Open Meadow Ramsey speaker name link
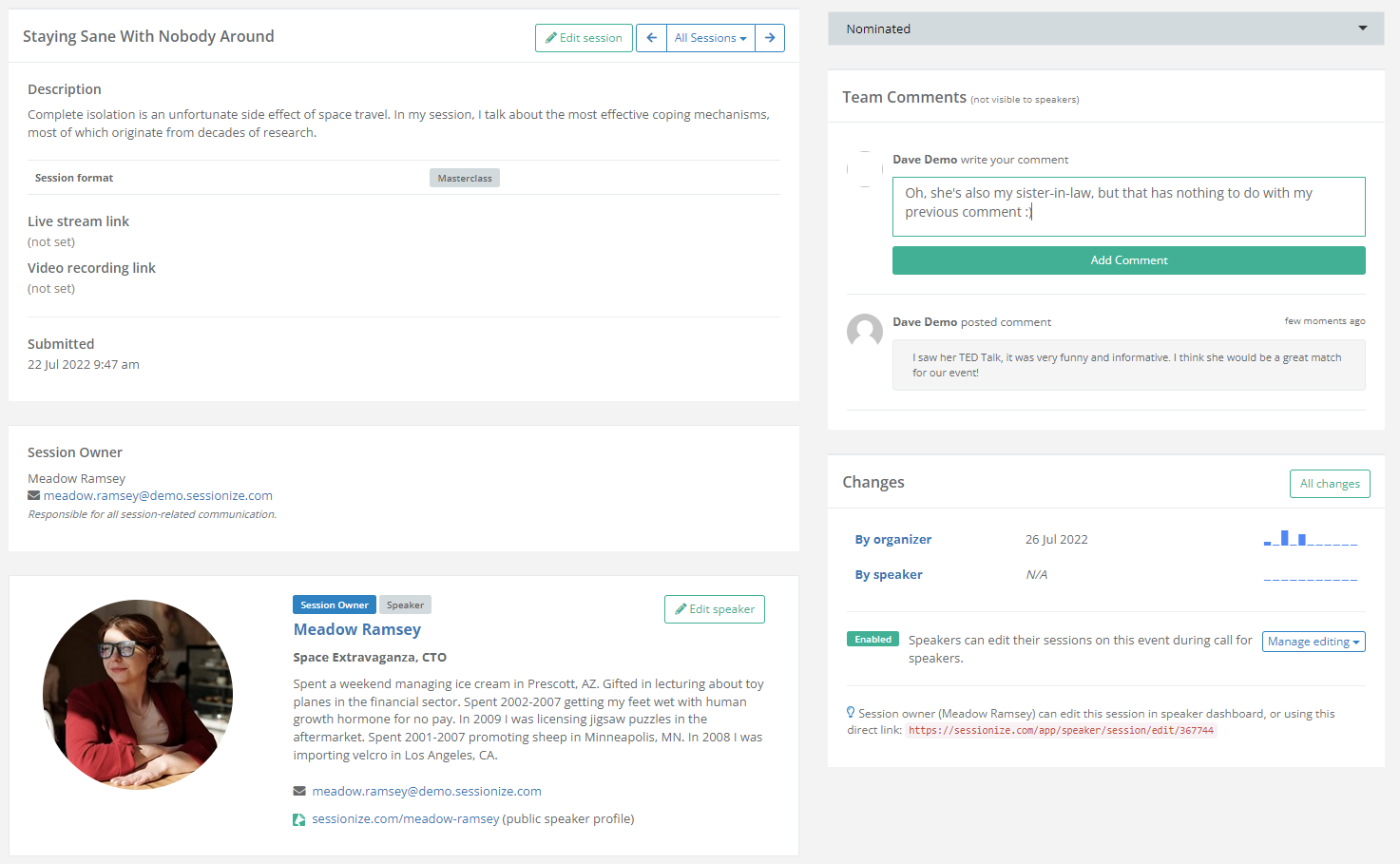 (x=357, y=629)
